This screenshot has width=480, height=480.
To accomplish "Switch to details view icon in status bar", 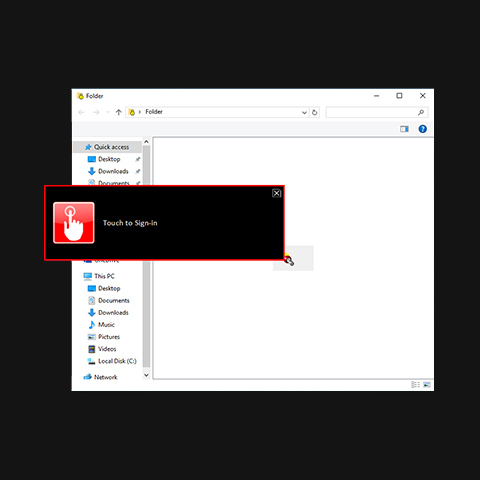I will (x=415, y=385).
